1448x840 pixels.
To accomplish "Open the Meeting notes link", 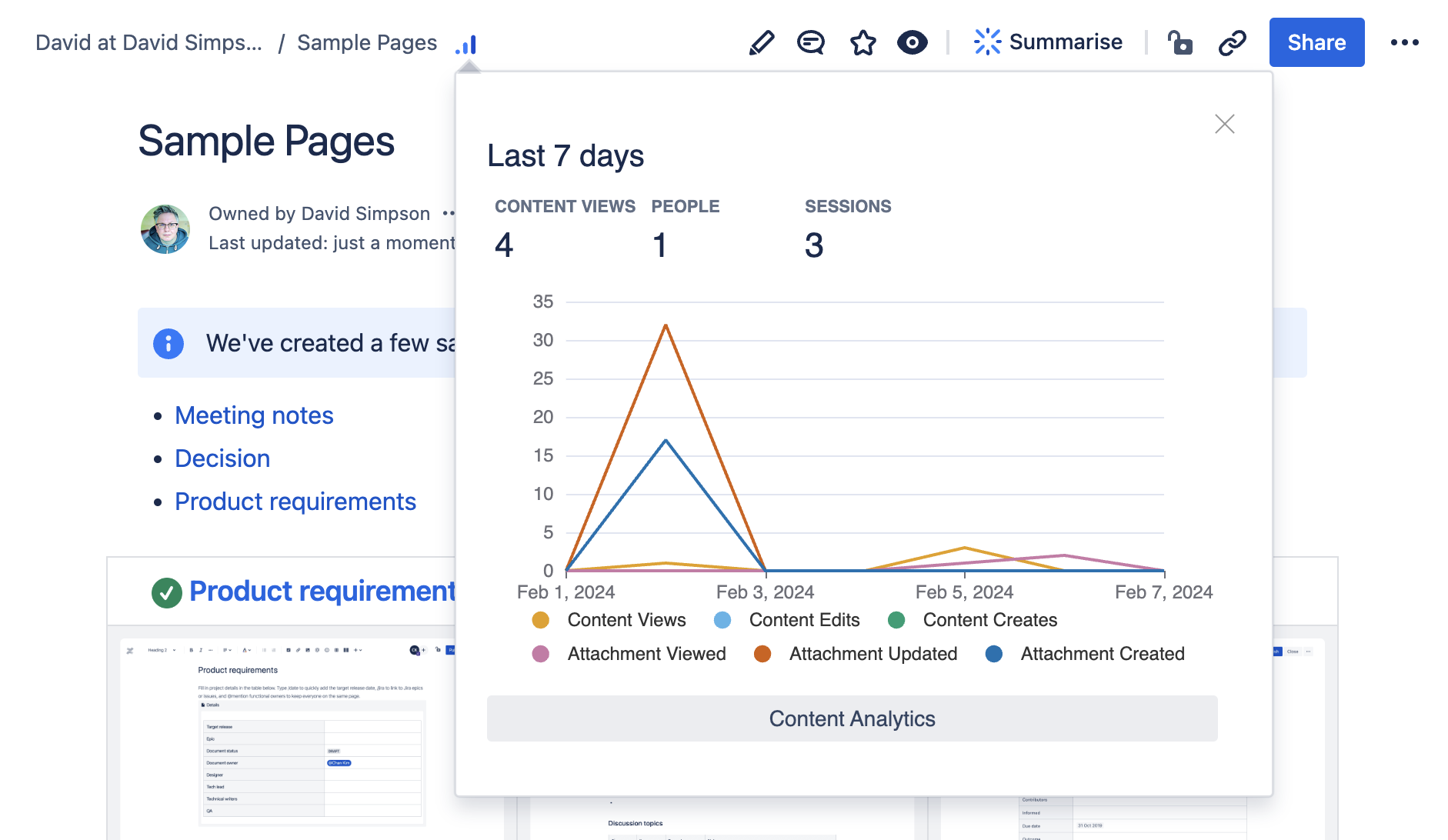I will [254, 415].
